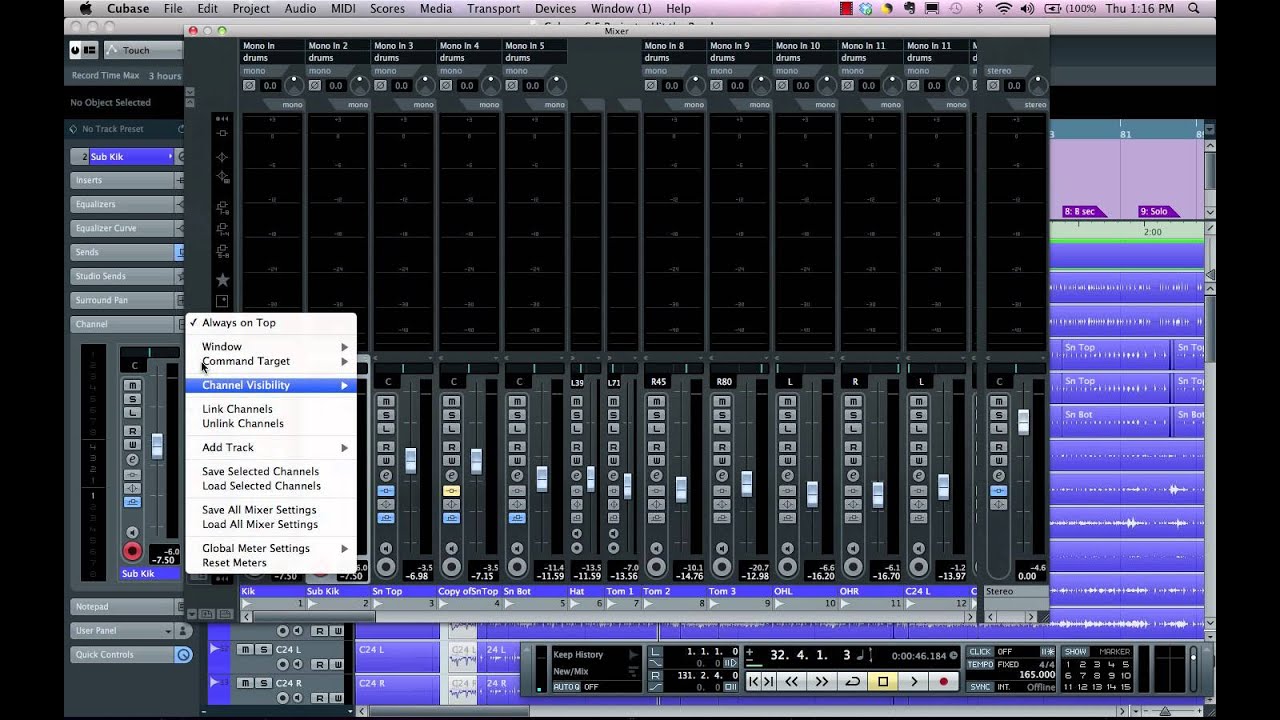
Task: Click the Stereo output volume fader
Action: tap(1023, 421)
